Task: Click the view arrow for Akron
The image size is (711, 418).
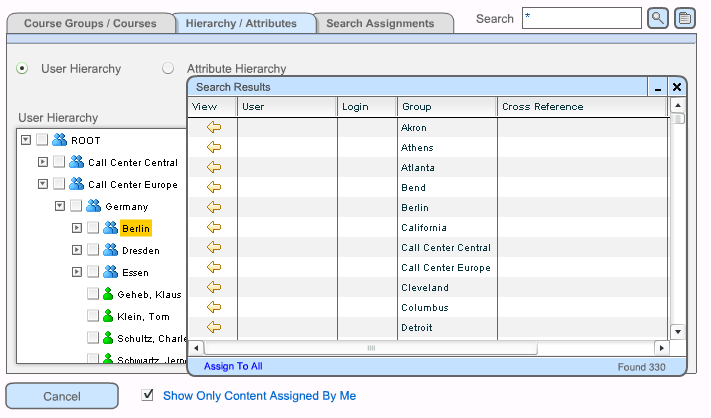Action: click(x=214, y=128)
